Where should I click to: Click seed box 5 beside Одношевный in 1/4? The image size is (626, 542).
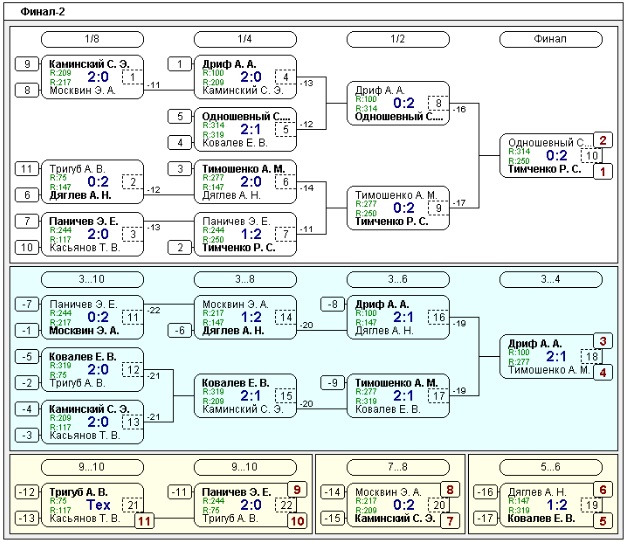(180, 117)
